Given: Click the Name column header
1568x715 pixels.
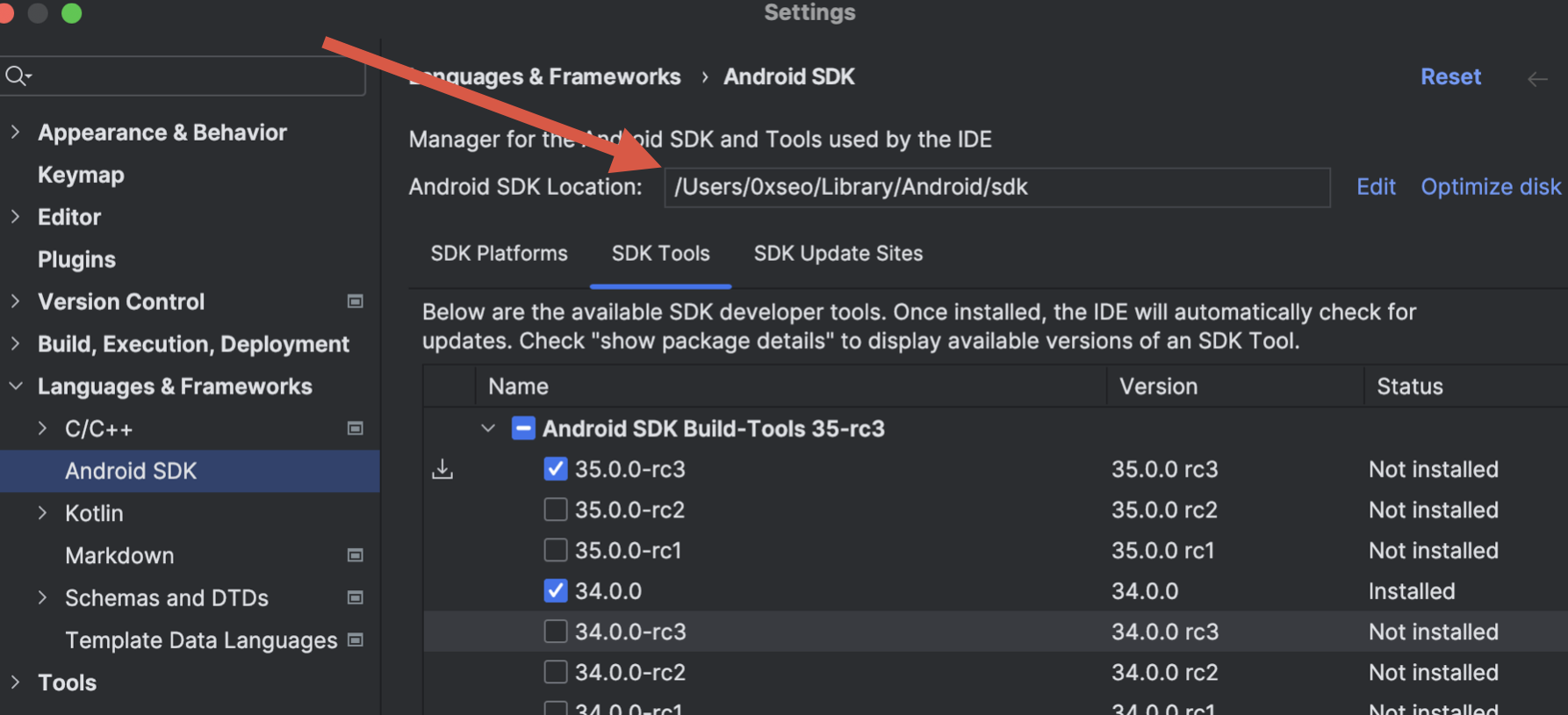Looking at the screenshot, I should click(x=518, y=386).
